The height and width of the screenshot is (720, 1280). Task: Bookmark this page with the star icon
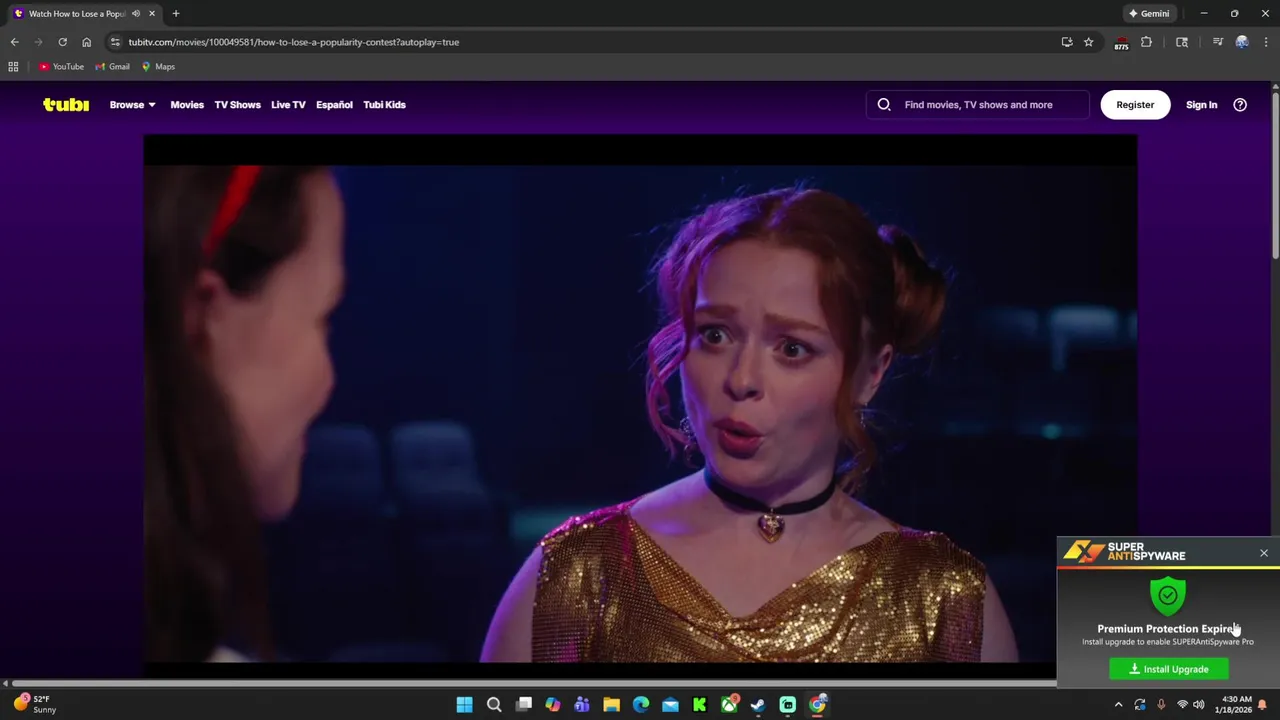tap(1089, 42)
